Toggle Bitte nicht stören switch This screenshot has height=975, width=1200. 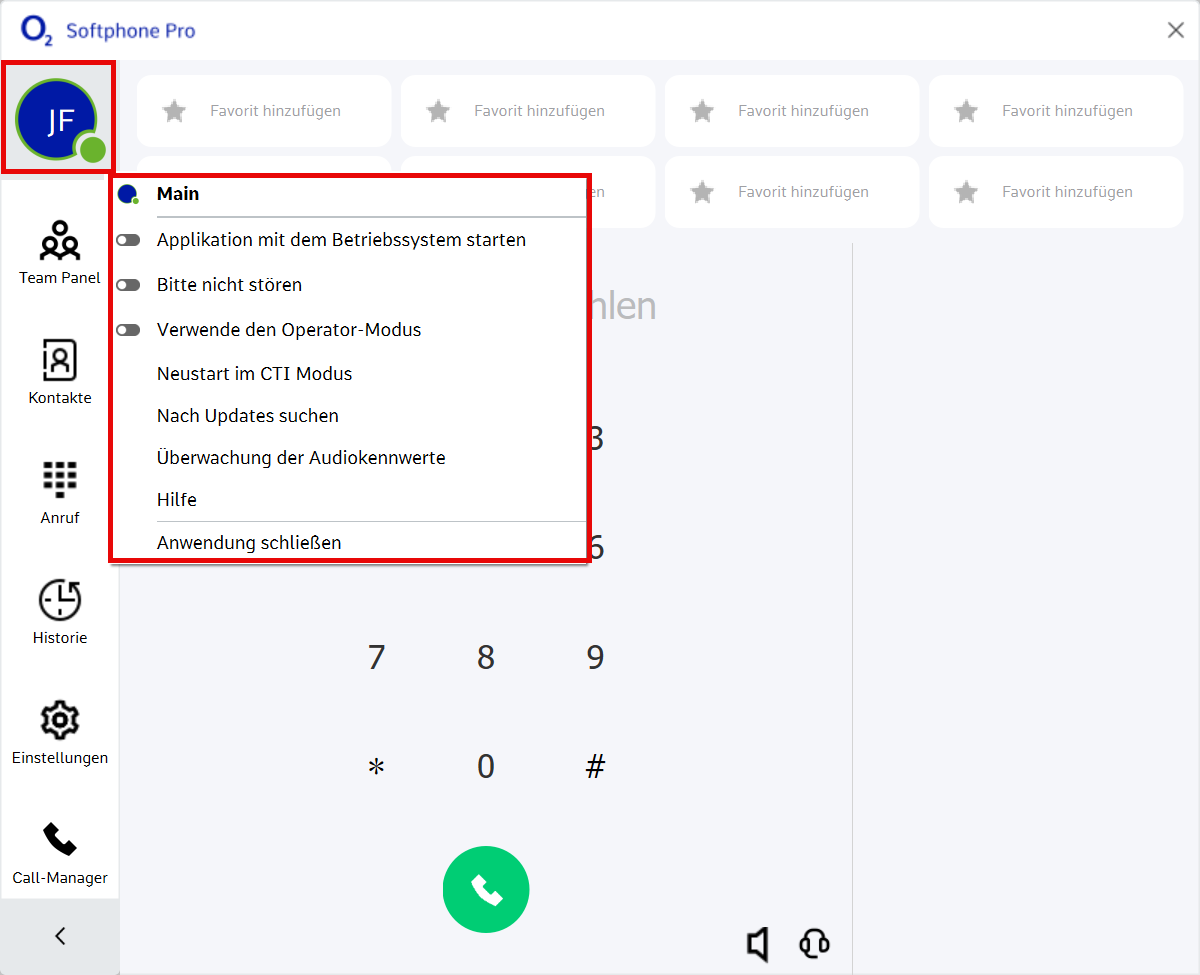(128, 285)
